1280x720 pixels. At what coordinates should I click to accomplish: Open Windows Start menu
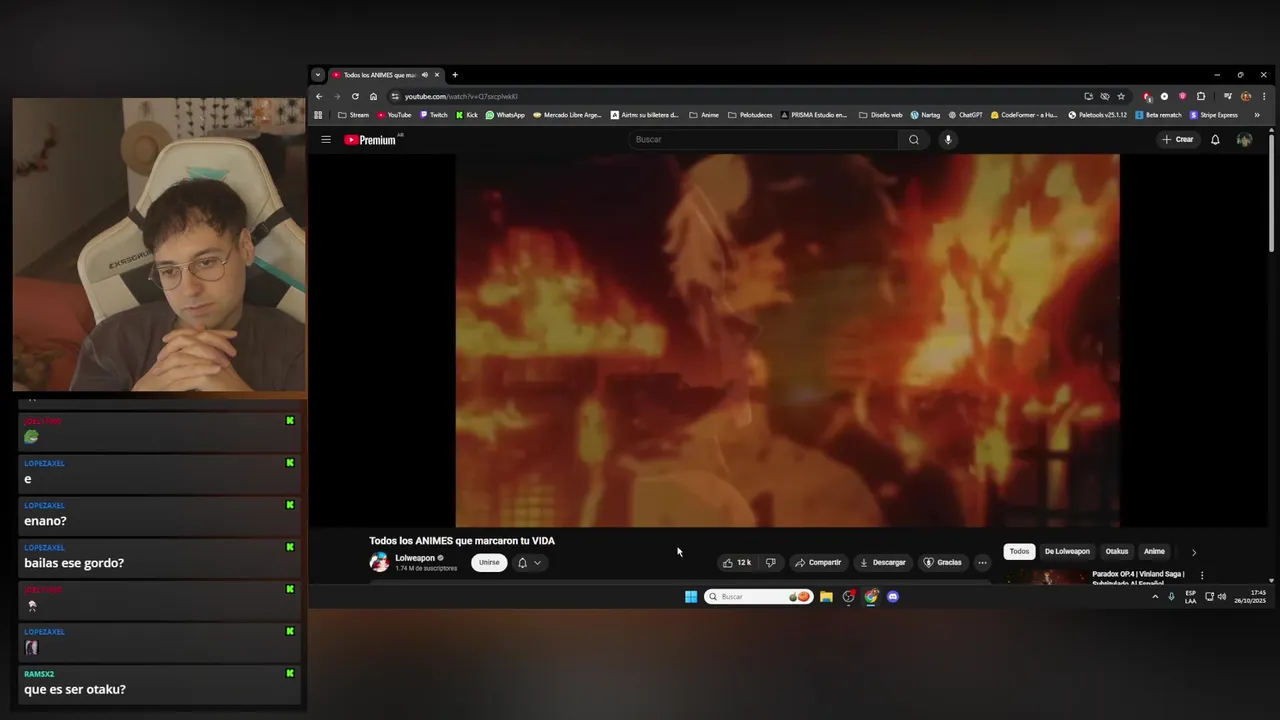(691, 597)
